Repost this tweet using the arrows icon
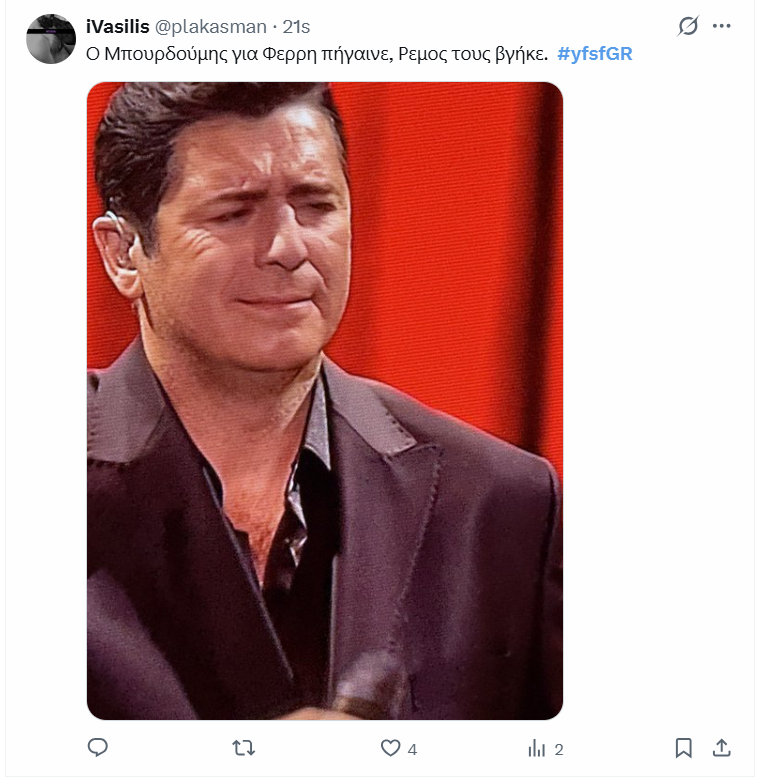Screen dimensions: 765x777 click(243, 748)
